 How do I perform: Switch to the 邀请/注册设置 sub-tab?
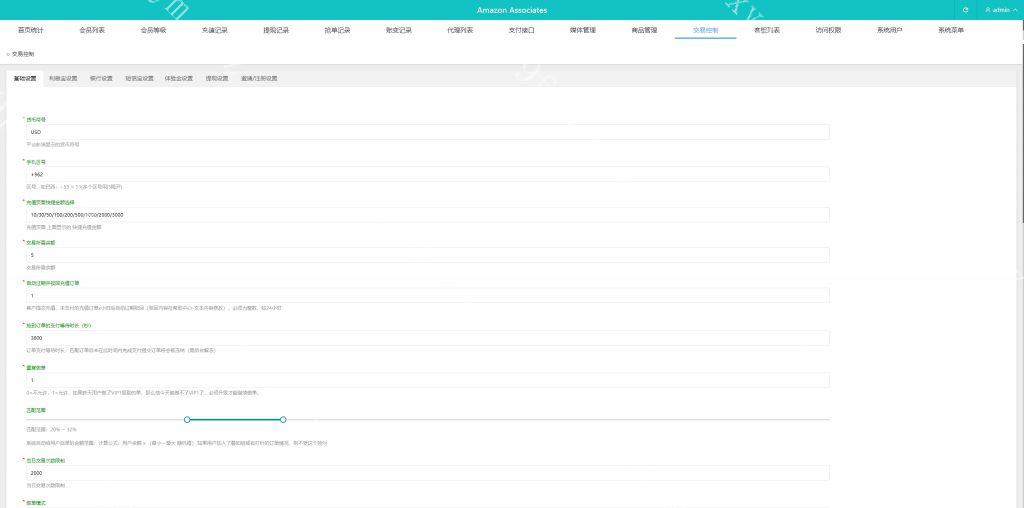(259, 78)
